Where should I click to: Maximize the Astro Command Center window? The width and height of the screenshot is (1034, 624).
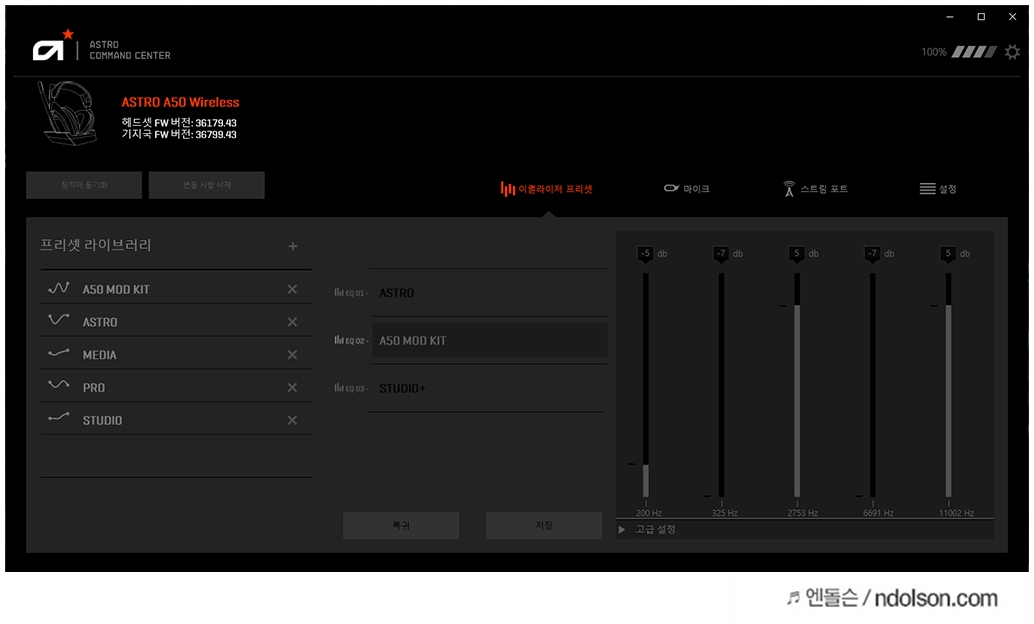pos(981,16)
